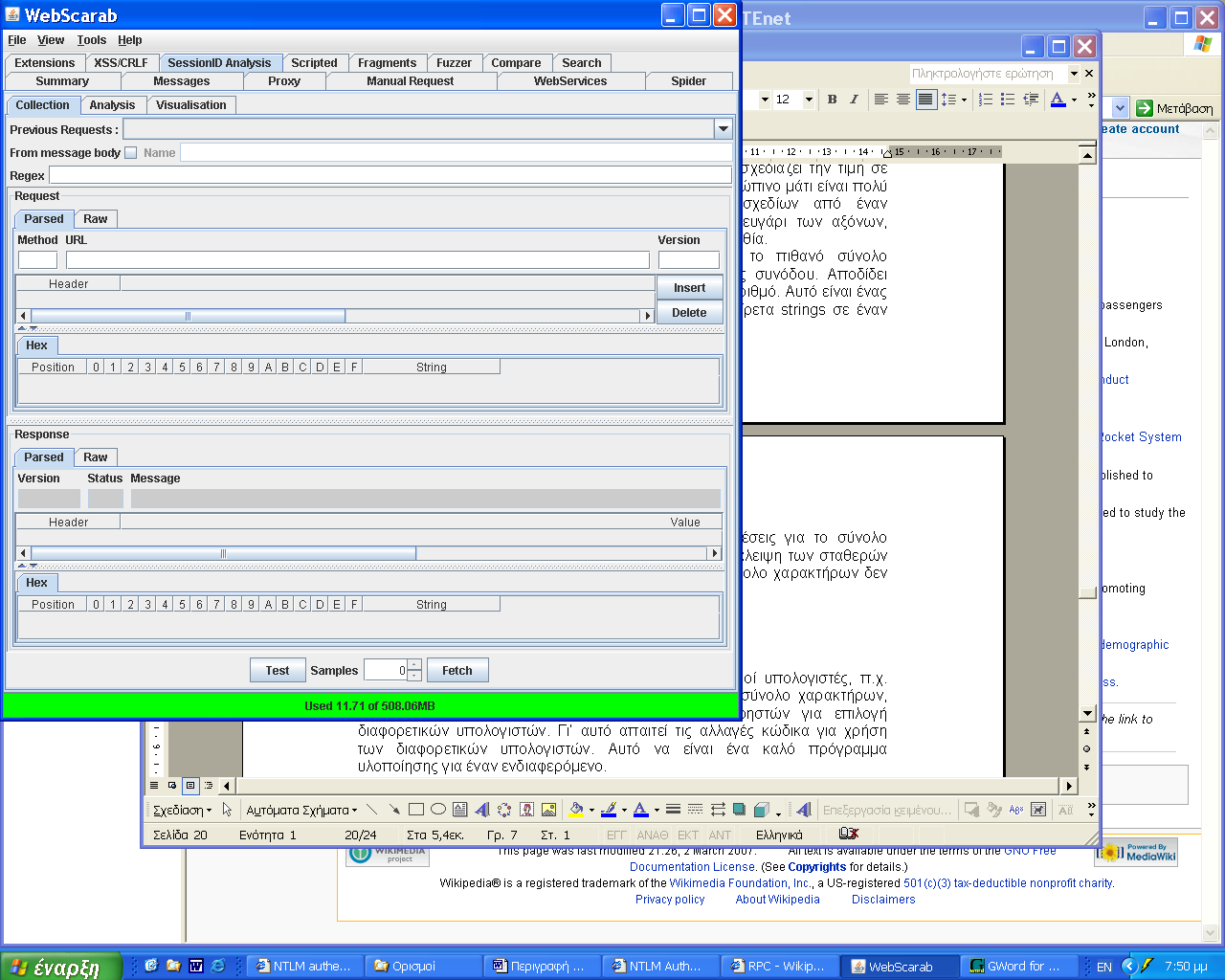This screenshot has width=1225, height=980.
Task: Switch to the Fuzzer tab
Action: tap(454, 63)
